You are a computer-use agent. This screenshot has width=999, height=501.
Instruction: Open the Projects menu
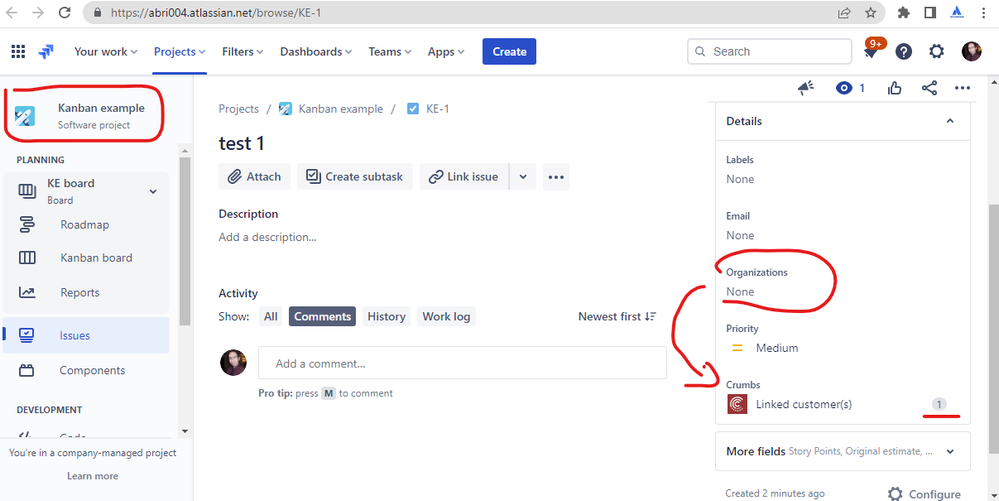(x=180, y=52)
